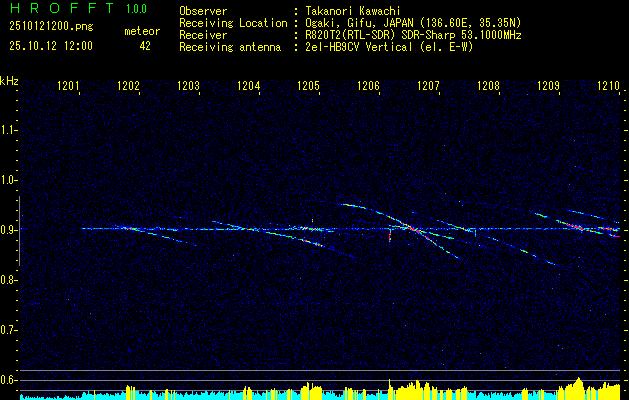This screenshot has width=629, height=400.
Task: Click the 1201 time axis label
Action: 68,85
